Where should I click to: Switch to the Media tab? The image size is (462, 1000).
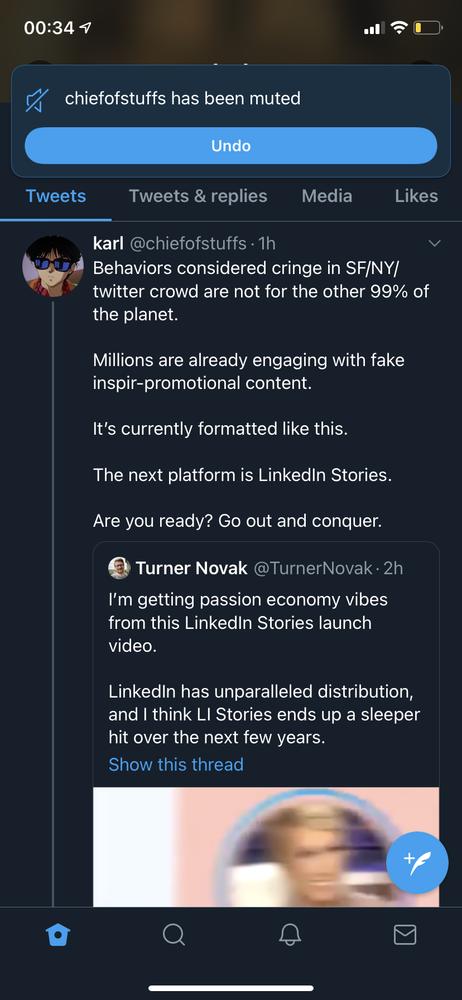click(327, 196)
